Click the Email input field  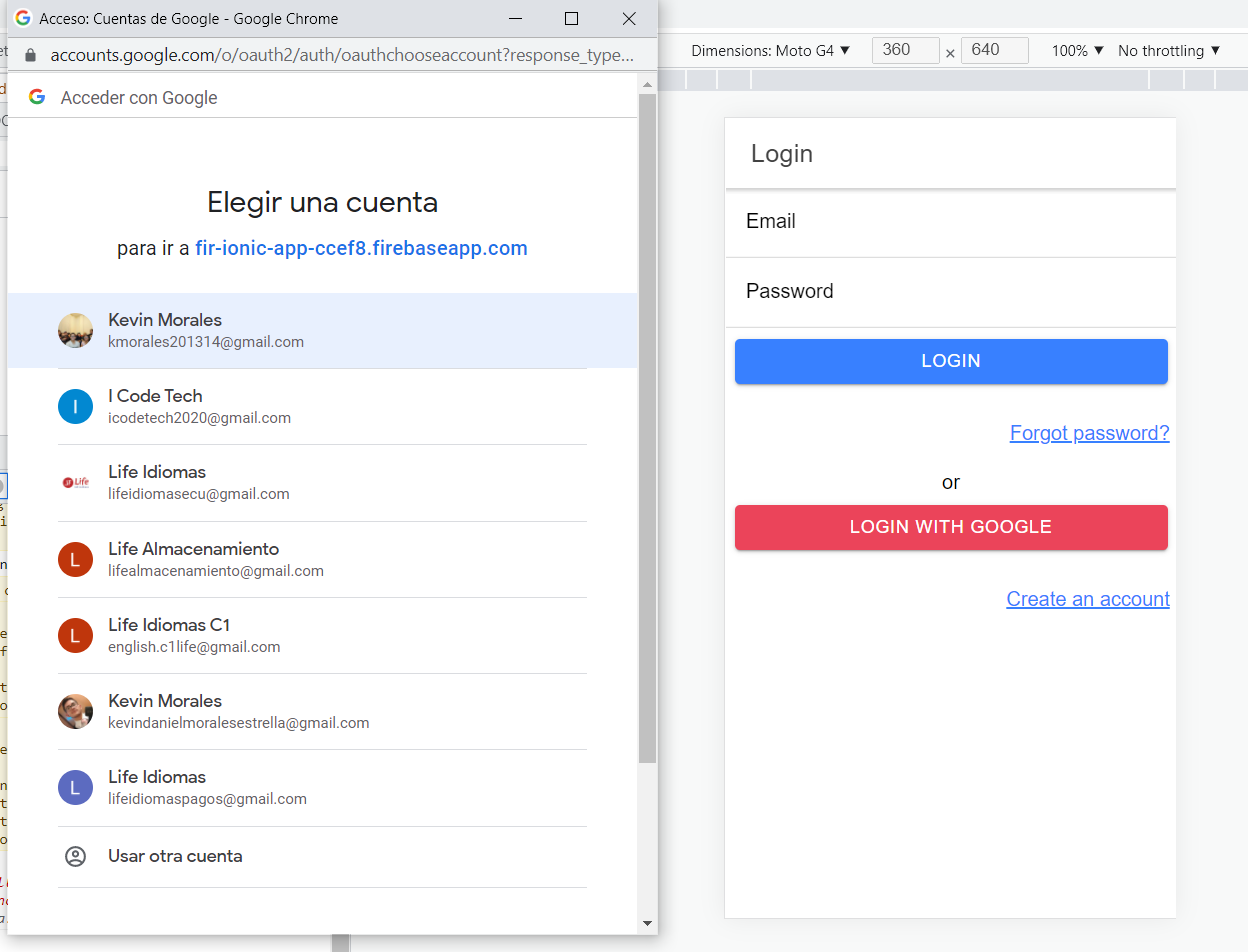click(x=951, y=221)
